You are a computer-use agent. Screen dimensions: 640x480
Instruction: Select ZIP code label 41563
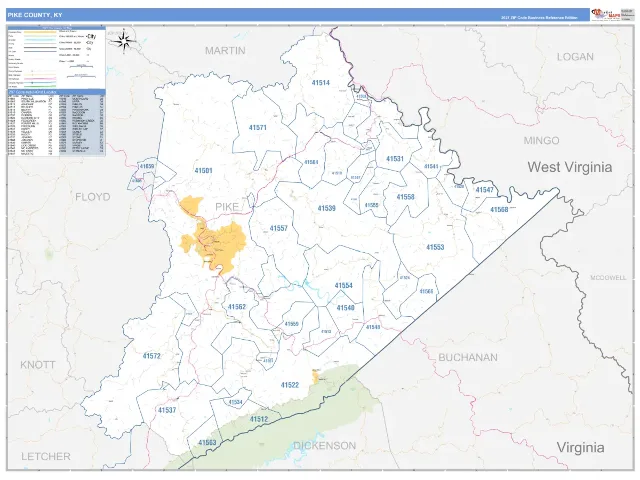(207, 443)
